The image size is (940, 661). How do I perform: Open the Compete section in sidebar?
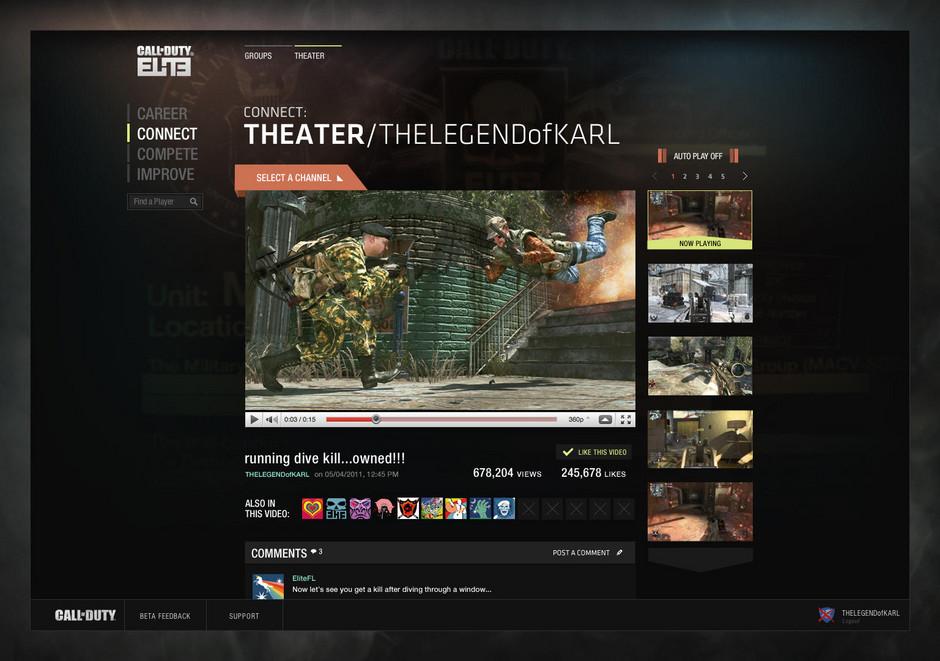(x=167, y=154)
